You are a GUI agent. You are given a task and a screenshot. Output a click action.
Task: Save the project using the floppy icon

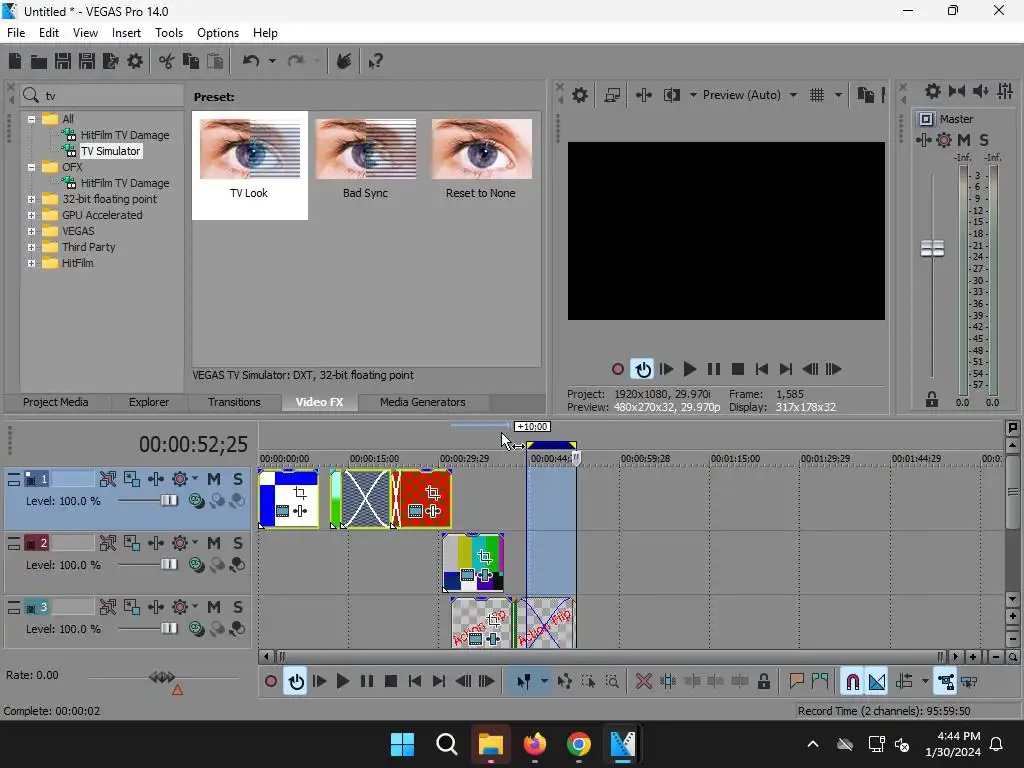pyautogui.click(x=63, y=61)
